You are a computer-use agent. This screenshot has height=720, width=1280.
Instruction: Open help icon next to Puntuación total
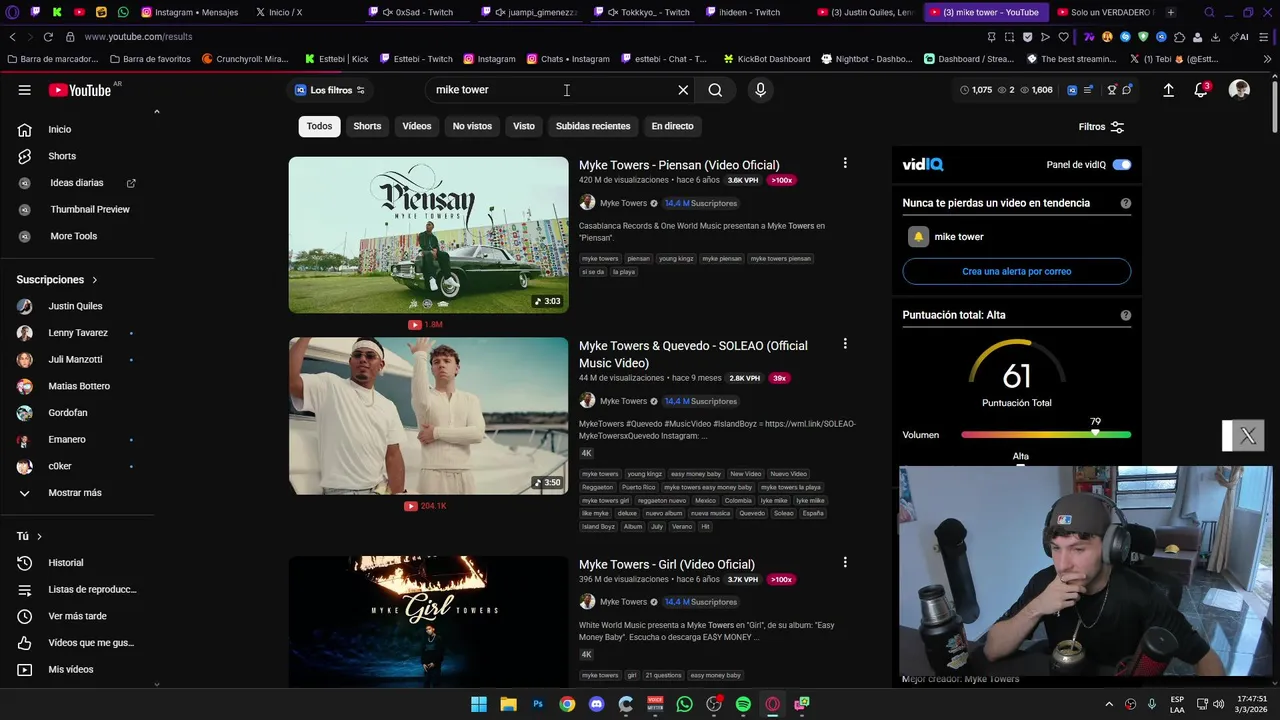pos(1125,315)
